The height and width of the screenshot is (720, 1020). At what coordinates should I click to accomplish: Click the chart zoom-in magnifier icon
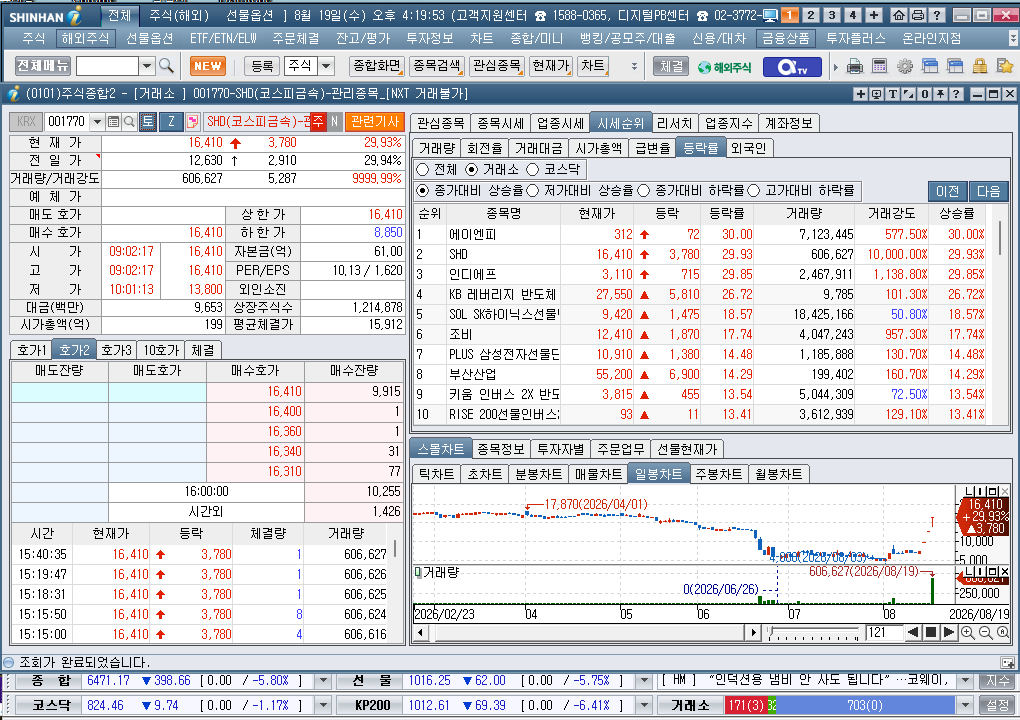(968, 632)
